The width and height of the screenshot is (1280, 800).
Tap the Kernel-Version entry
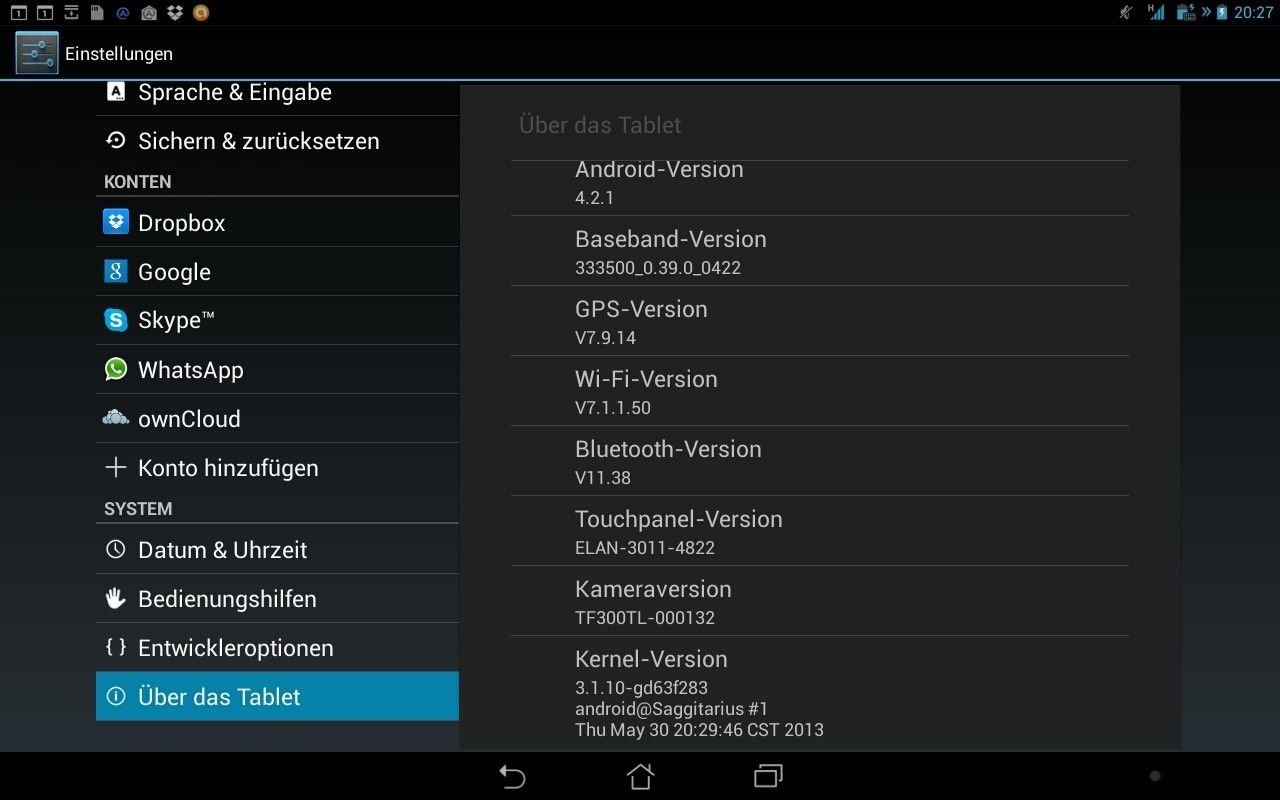[820, 692]
